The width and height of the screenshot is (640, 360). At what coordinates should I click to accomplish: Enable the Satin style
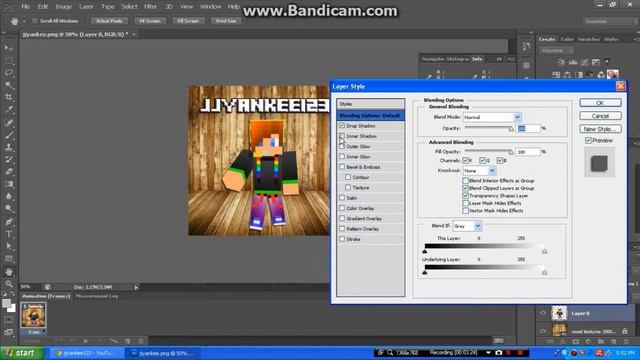[x=342, y=198]
